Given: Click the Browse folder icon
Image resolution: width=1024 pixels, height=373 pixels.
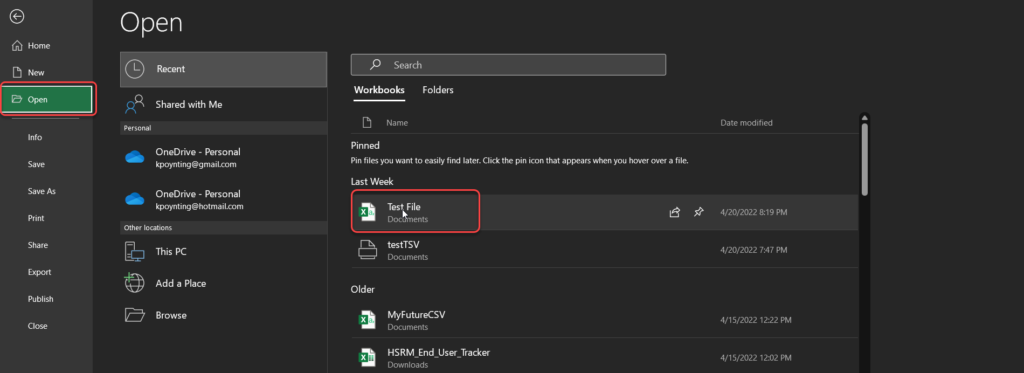Looking at the screenshot, I should (135, 315).
